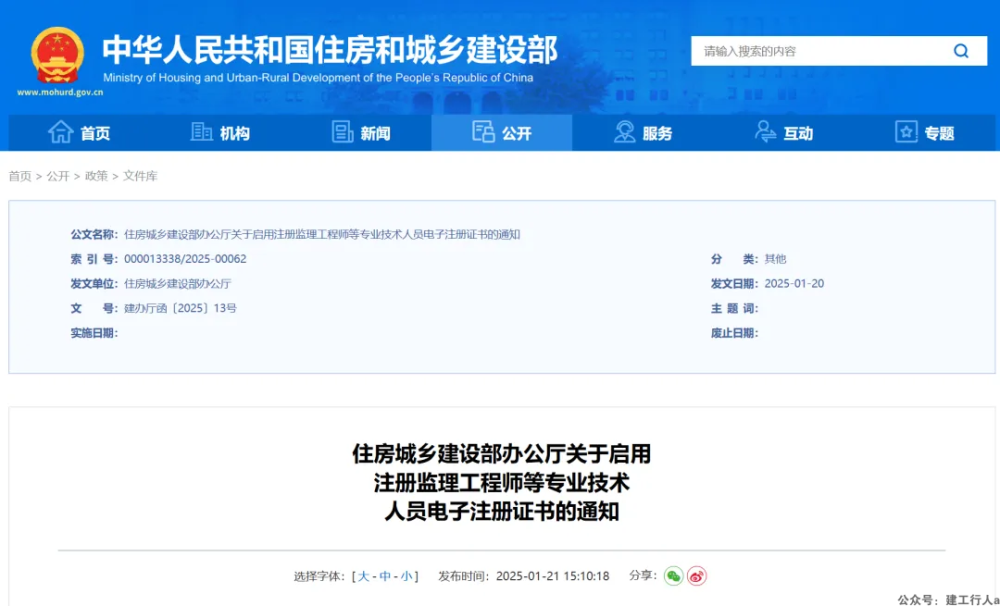Click issuing unit 住房城乡建设部办公厅 value
Image resolution: width=1000 pixels, height=606 pixels.
[x=177, y=284]
